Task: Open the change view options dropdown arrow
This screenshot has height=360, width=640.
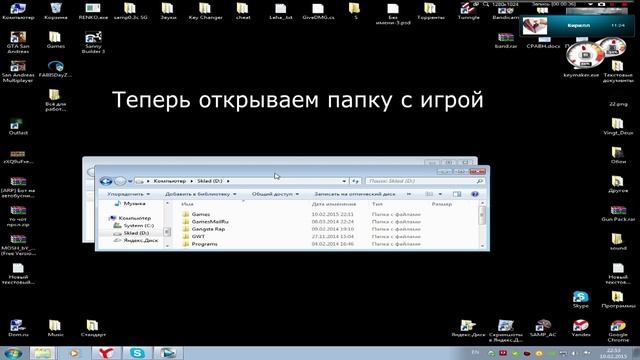Action: (440, 194)
